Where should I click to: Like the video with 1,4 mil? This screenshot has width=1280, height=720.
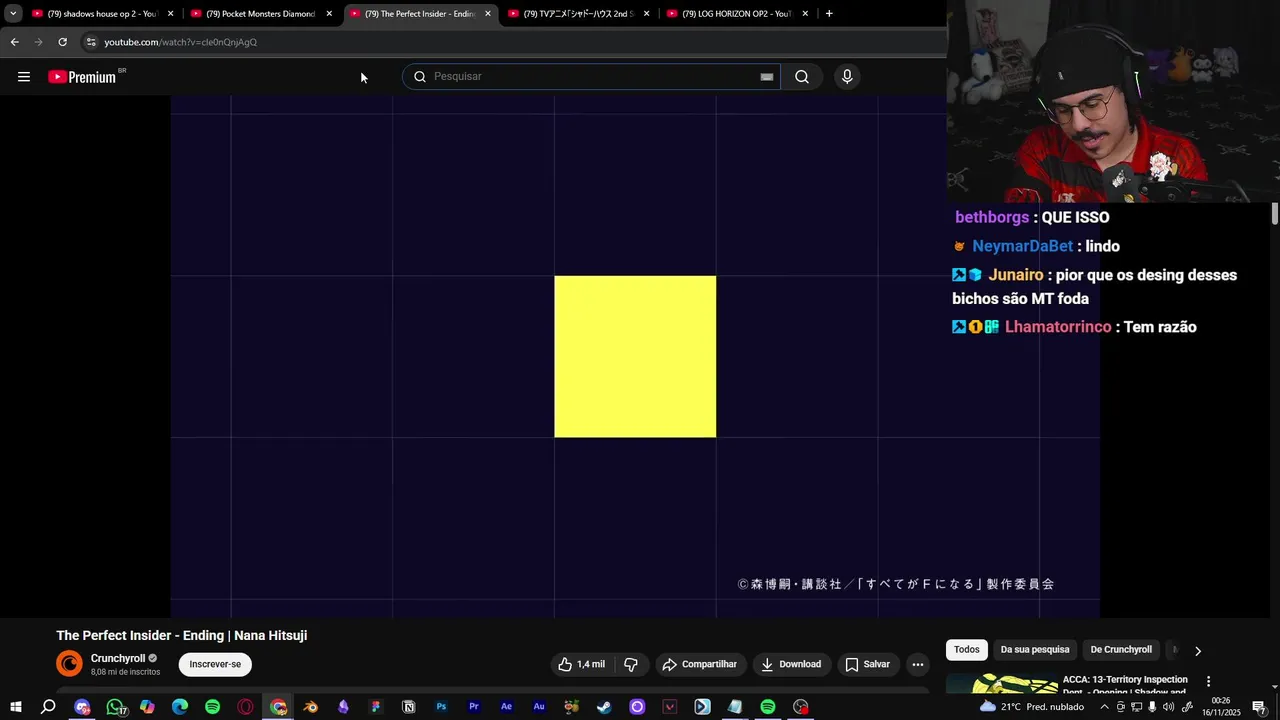click(x=581, y=664)
